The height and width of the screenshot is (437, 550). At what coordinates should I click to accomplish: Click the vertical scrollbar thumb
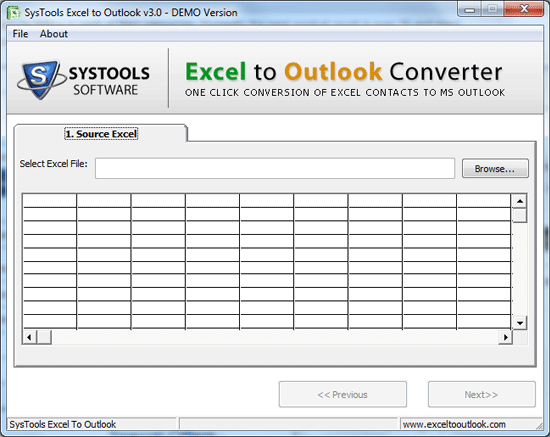[x=520, y=215]
